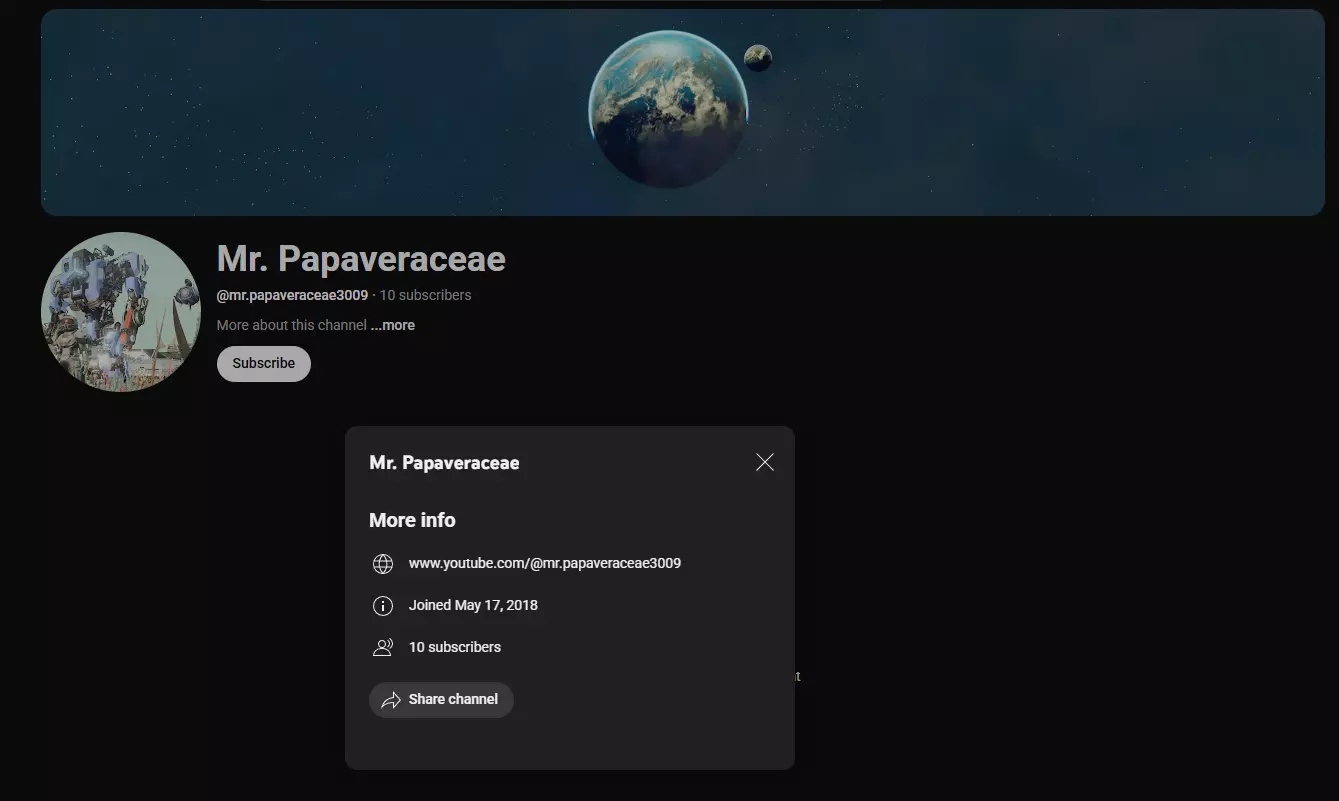Open the channel URL www.youtube.com/@mr.papaveraceae3009
The width and height of the screenshot is (1339, 801).
click(545, 563)
